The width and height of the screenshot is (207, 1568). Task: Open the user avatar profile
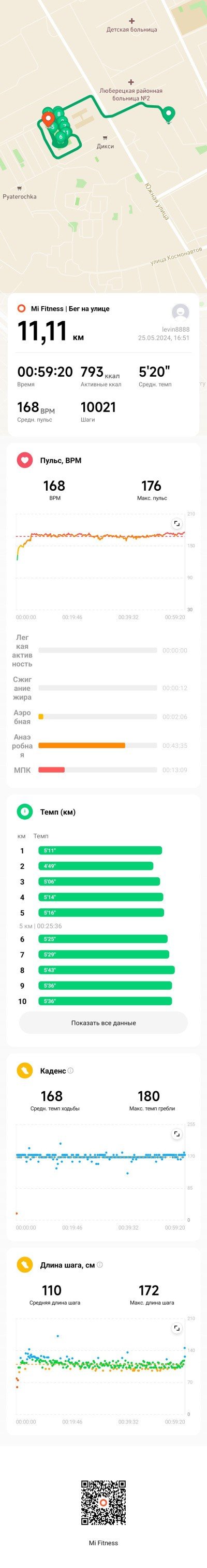point(180,312)
